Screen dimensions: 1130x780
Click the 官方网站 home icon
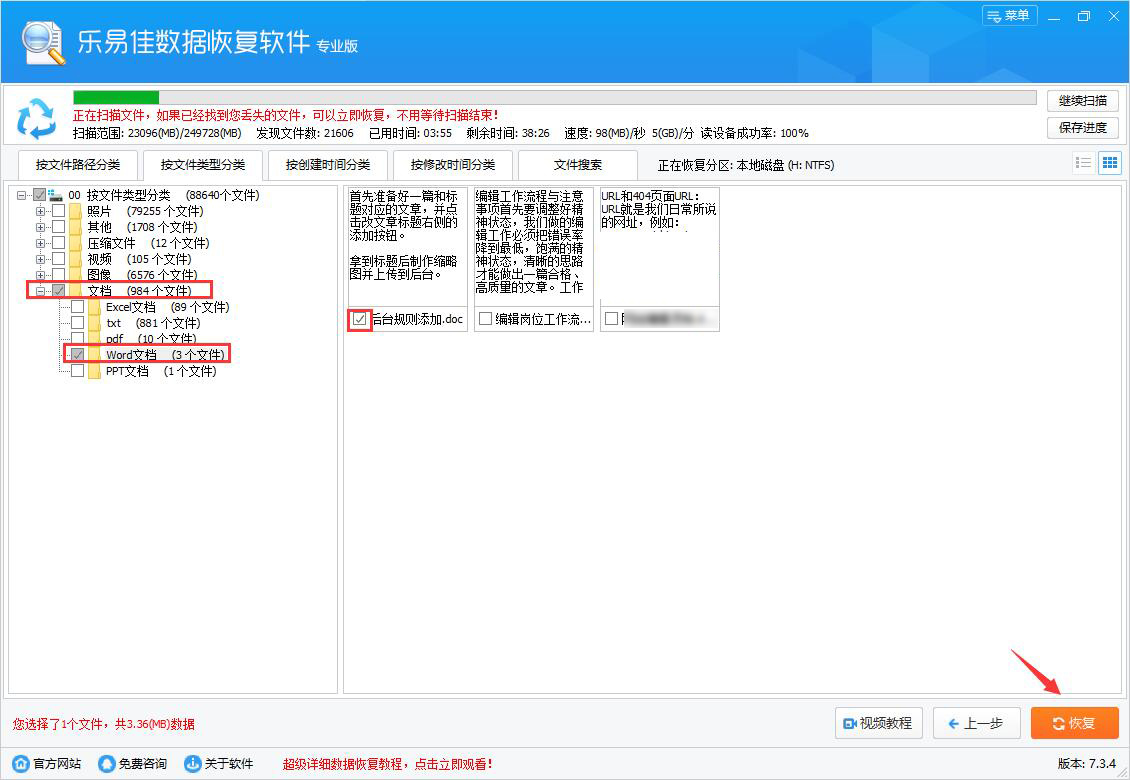(21, 763)
